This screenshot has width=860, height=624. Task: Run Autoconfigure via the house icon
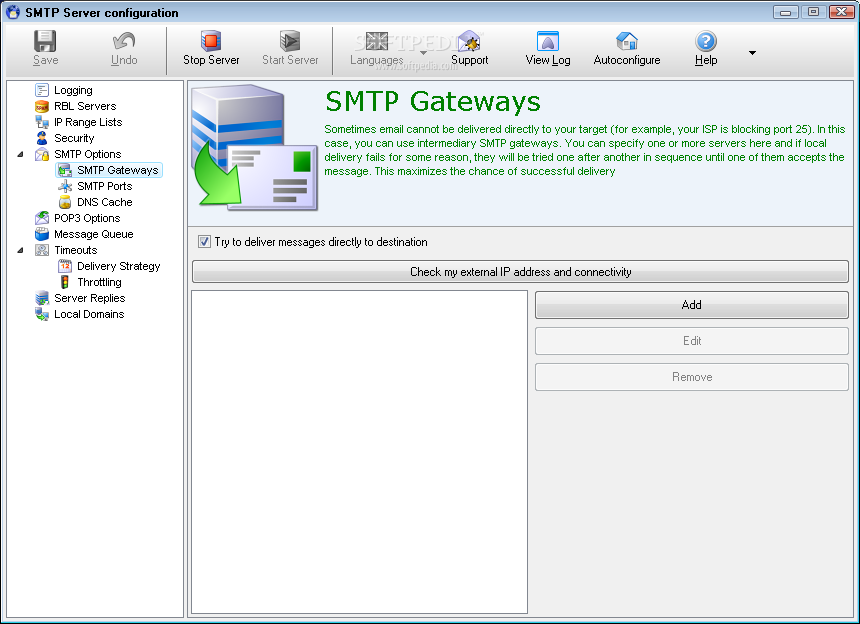(626, 41)
